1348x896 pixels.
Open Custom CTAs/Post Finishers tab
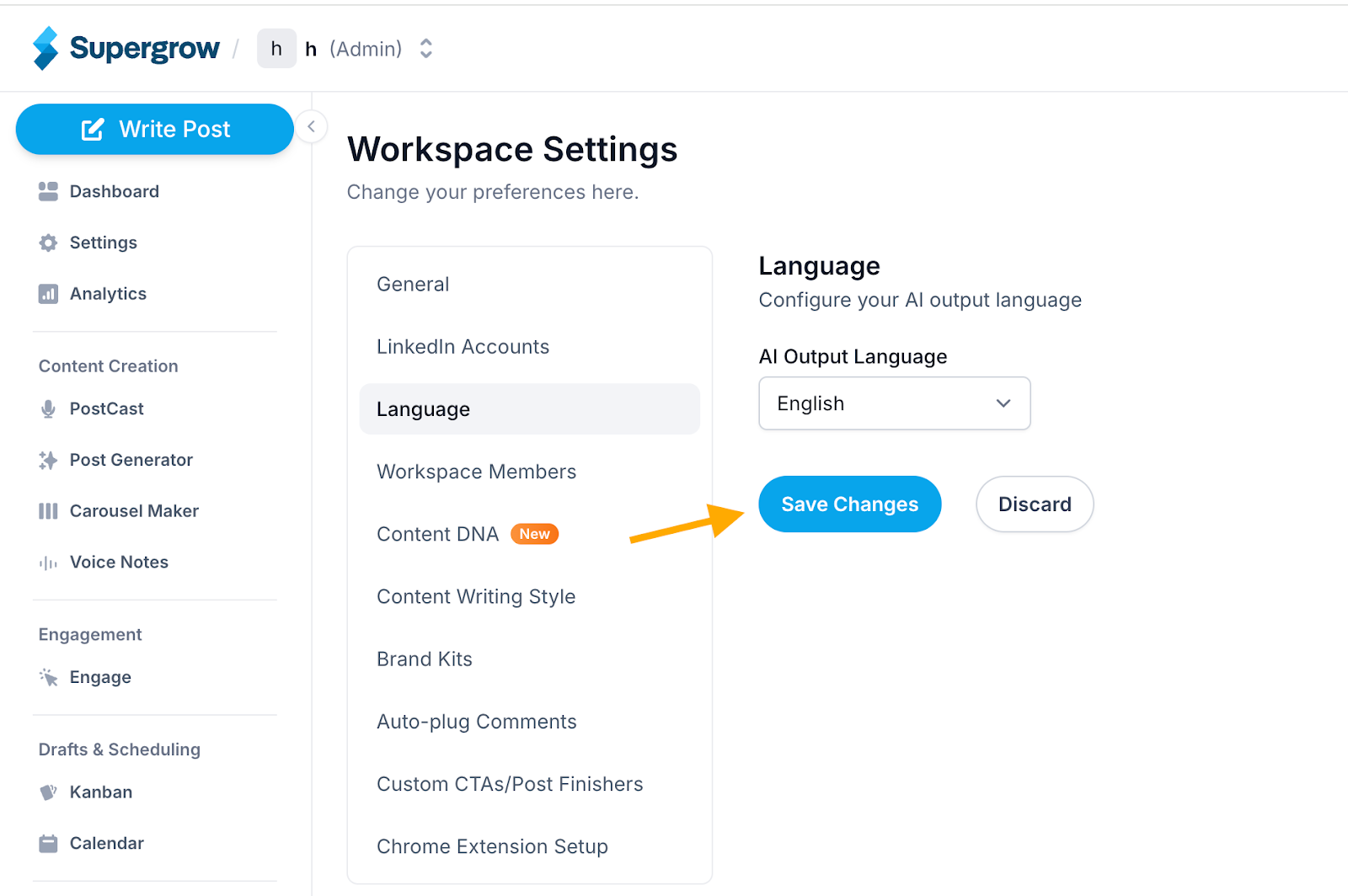click(530, 784)
